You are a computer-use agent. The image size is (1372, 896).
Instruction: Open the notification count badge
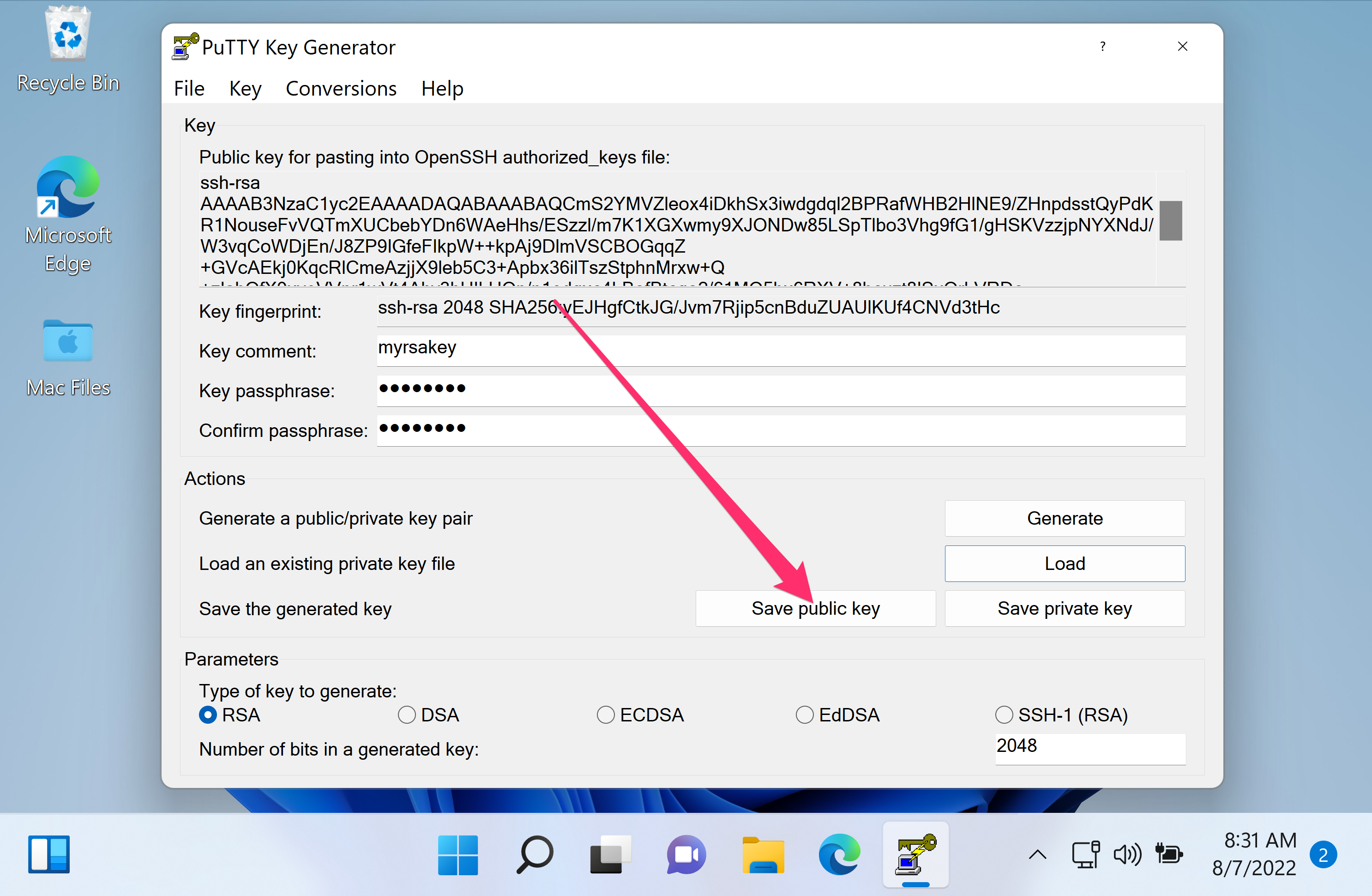click(1323, 854)
